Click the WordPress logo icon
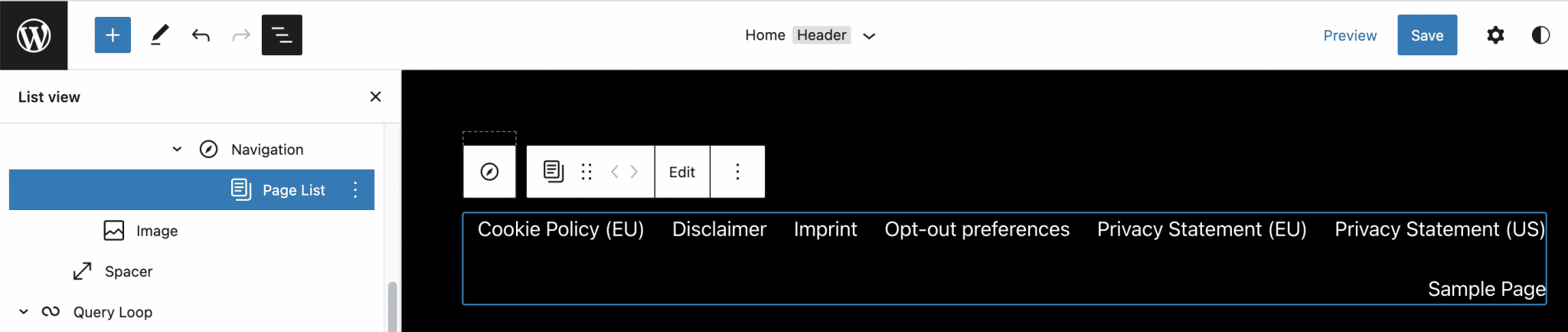The image size is (1568, 332). (x=34, y=35)
